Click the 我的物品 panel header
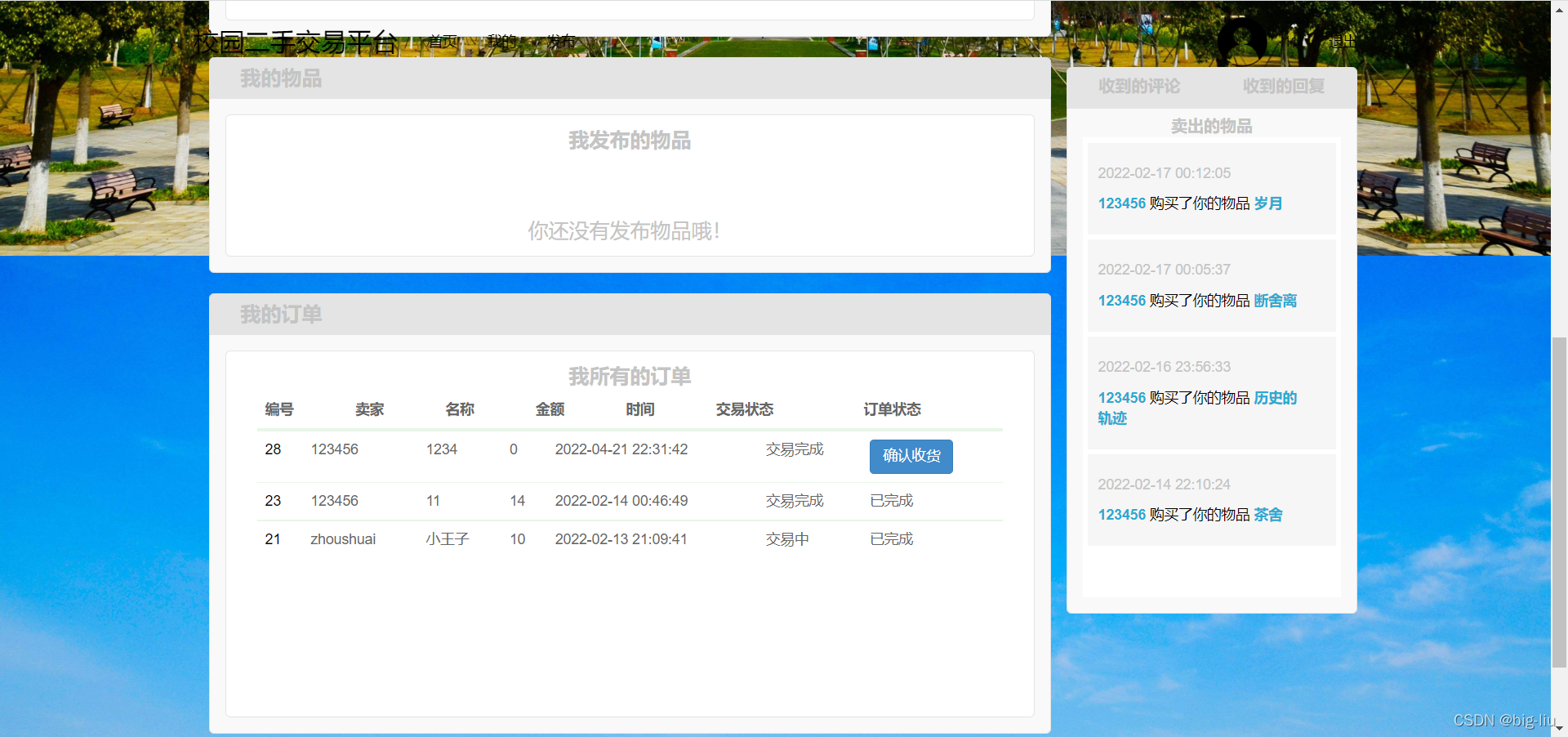Image resolution: width=1568 pixels, height=737 pixels. pyautogui.click(x=630, y=78)
